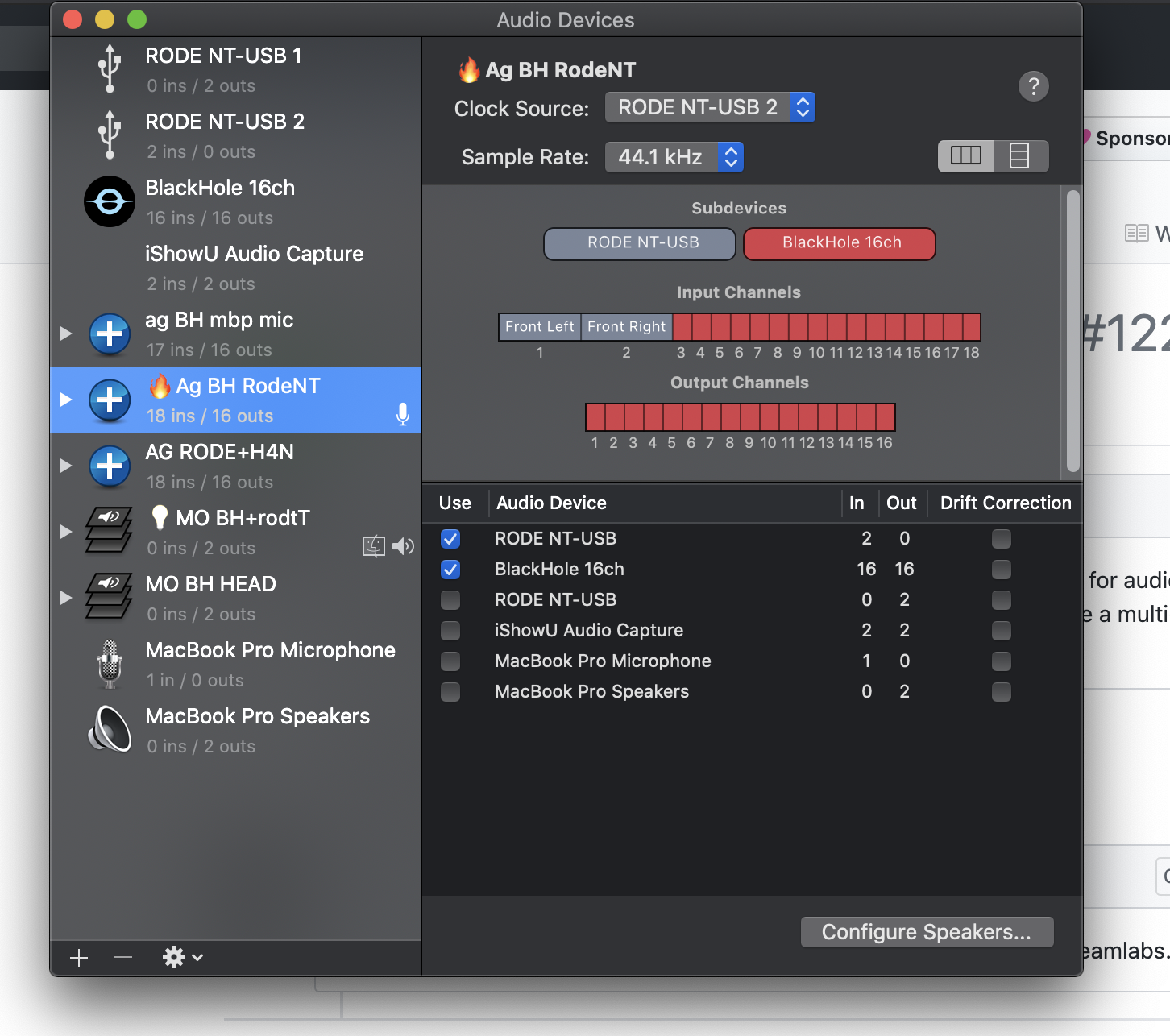Click the MO BH+rodtT multi-output icon

point(110,530)
